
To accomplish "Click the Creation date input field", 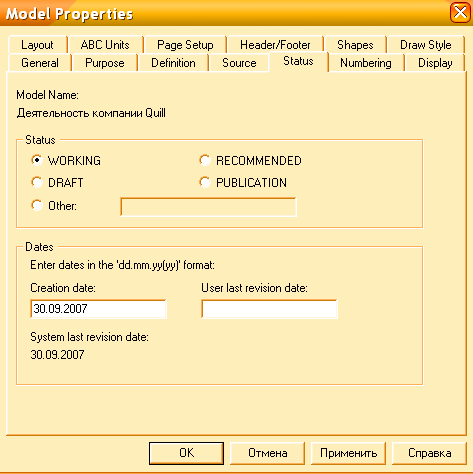I will coord(98,309).
